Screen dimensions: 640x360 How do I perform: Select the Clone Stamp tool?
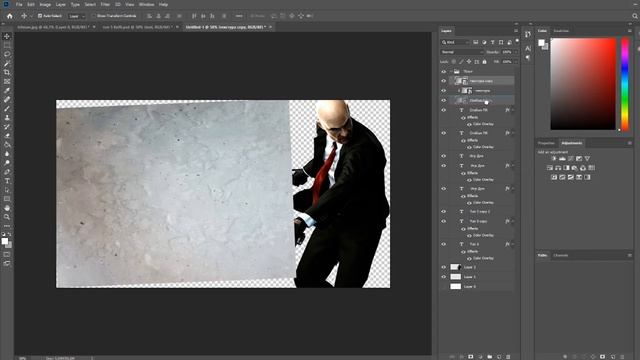[7, 118]
